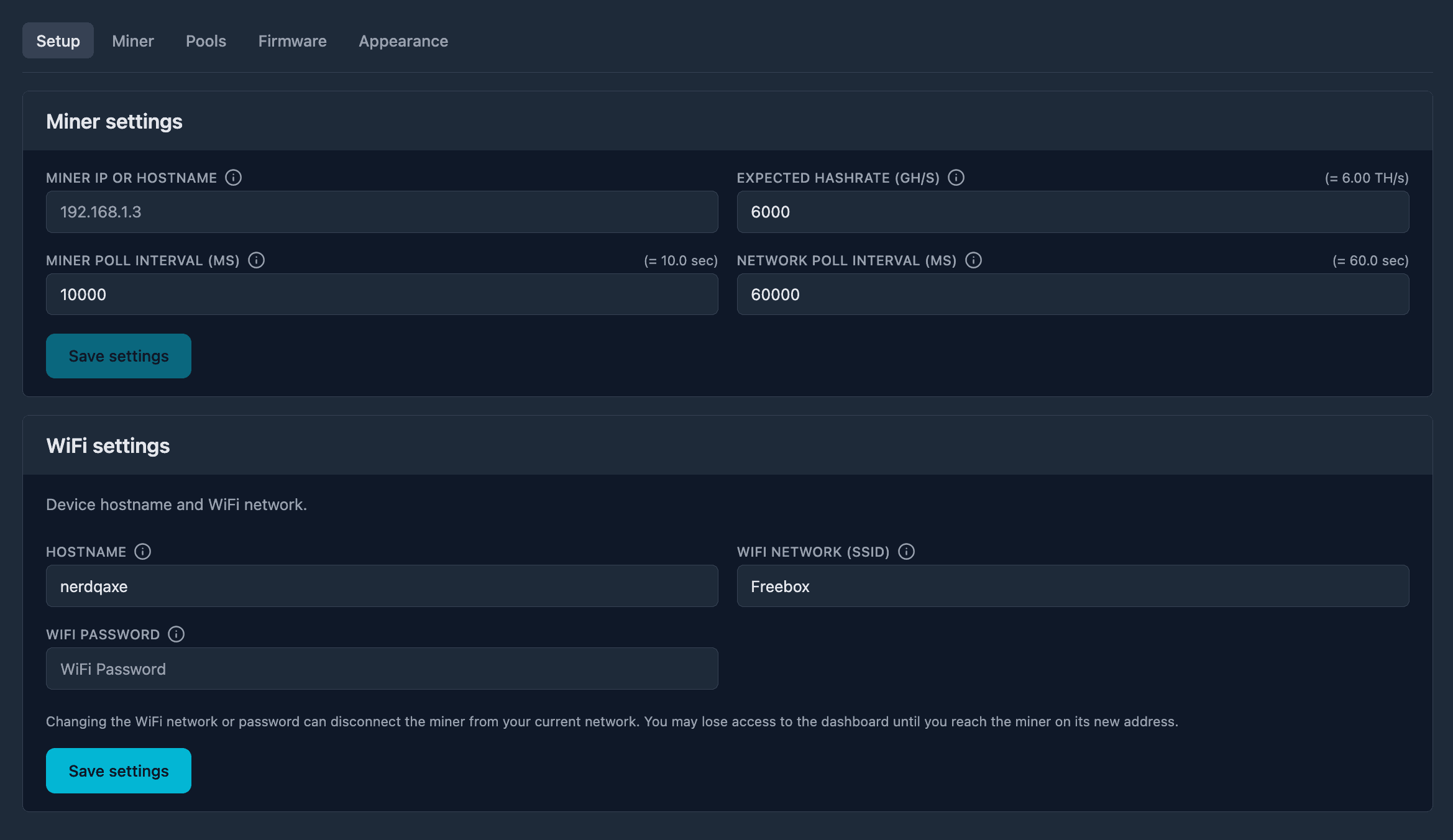Open the WiFi Password info tooltip

point(176,634)
